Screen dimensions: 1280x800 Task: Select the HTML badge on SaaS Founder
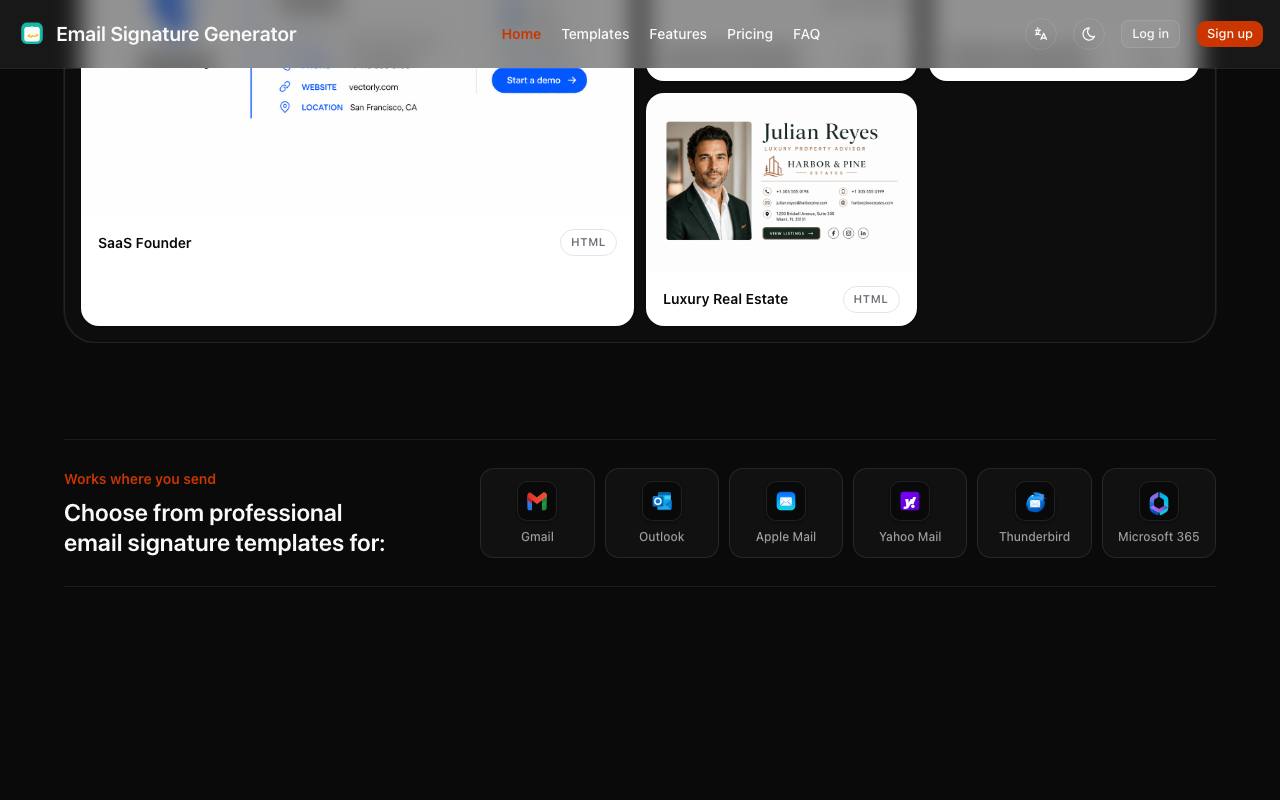point(588,242)
